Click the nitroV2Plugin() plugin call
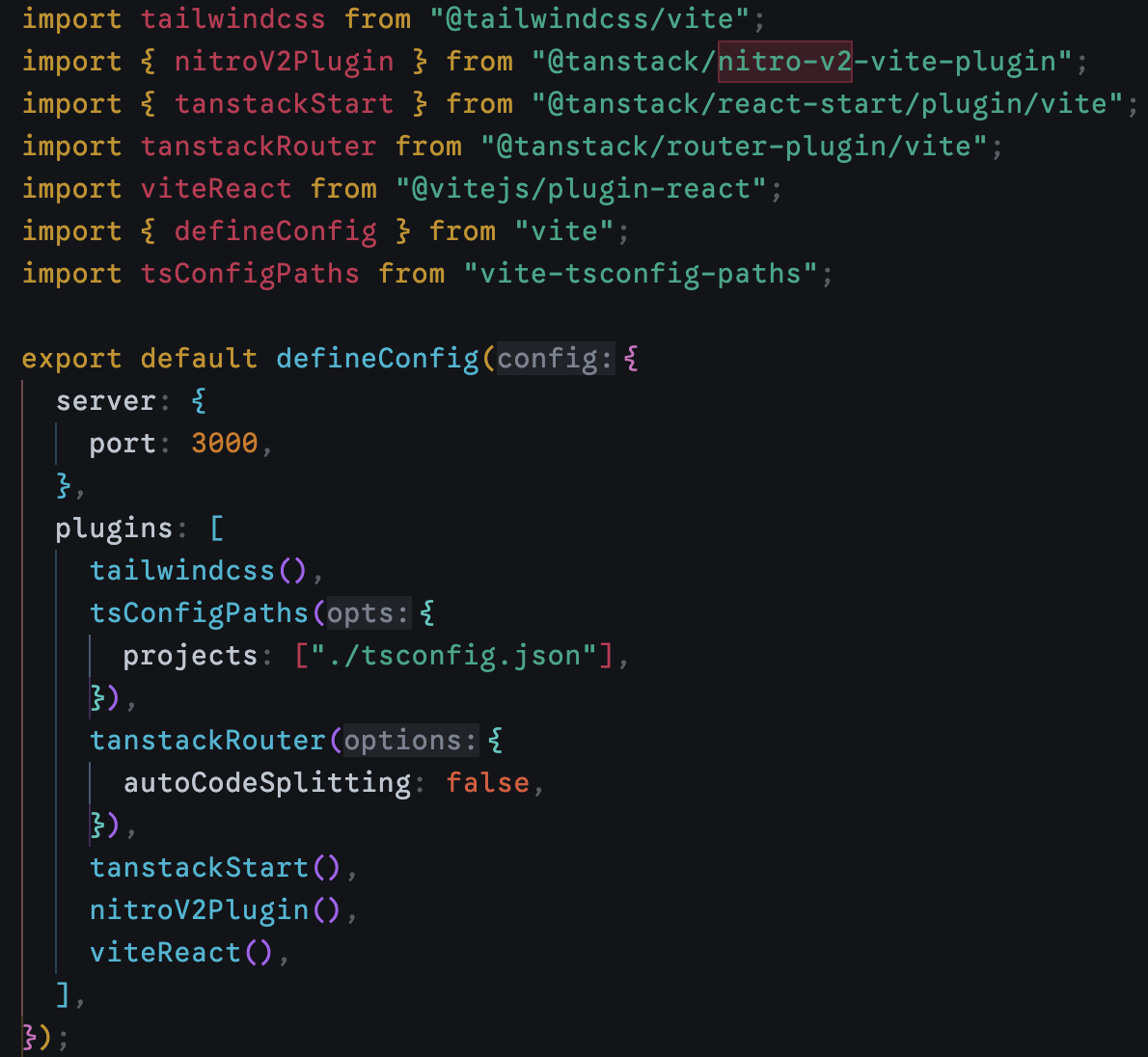The width and height of the screenshot is (1148, 1057). point(215,910)
